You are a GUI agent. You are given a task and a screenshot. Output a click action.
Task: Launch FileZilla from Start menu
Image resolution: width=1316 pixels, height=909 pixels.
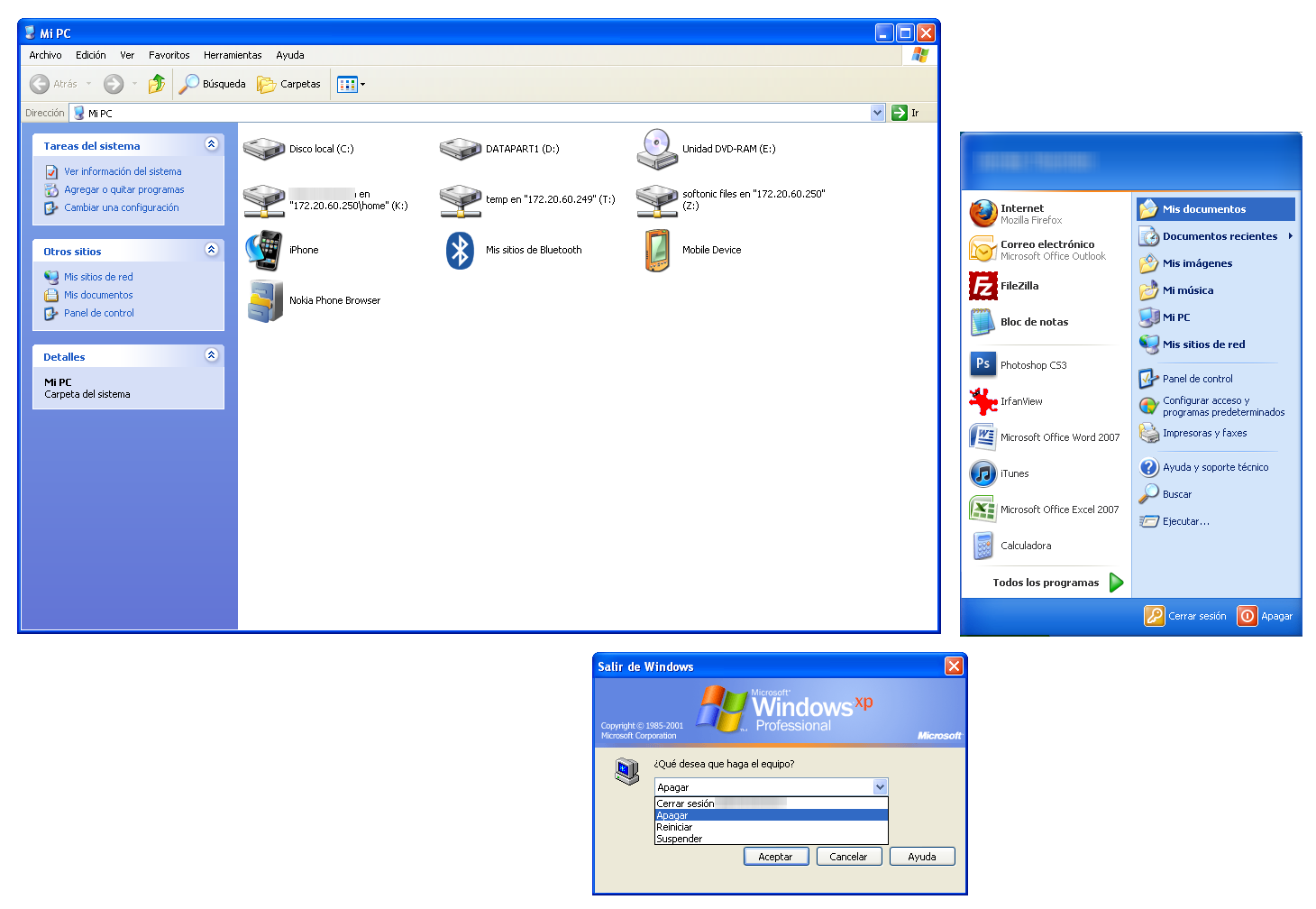click(1046, 286)
